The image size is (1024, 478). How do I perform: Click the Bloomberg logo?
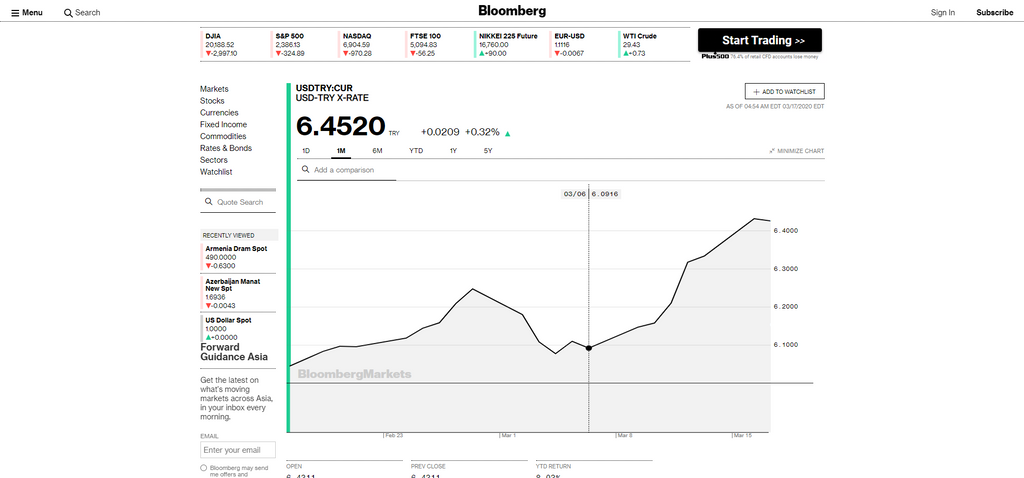(x=512, y=10)
